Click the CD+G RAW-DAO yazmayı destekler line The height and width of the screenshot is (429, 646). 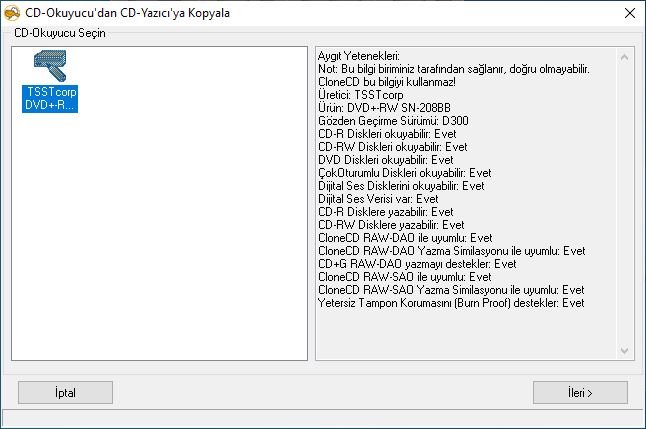tap(417, 264)
